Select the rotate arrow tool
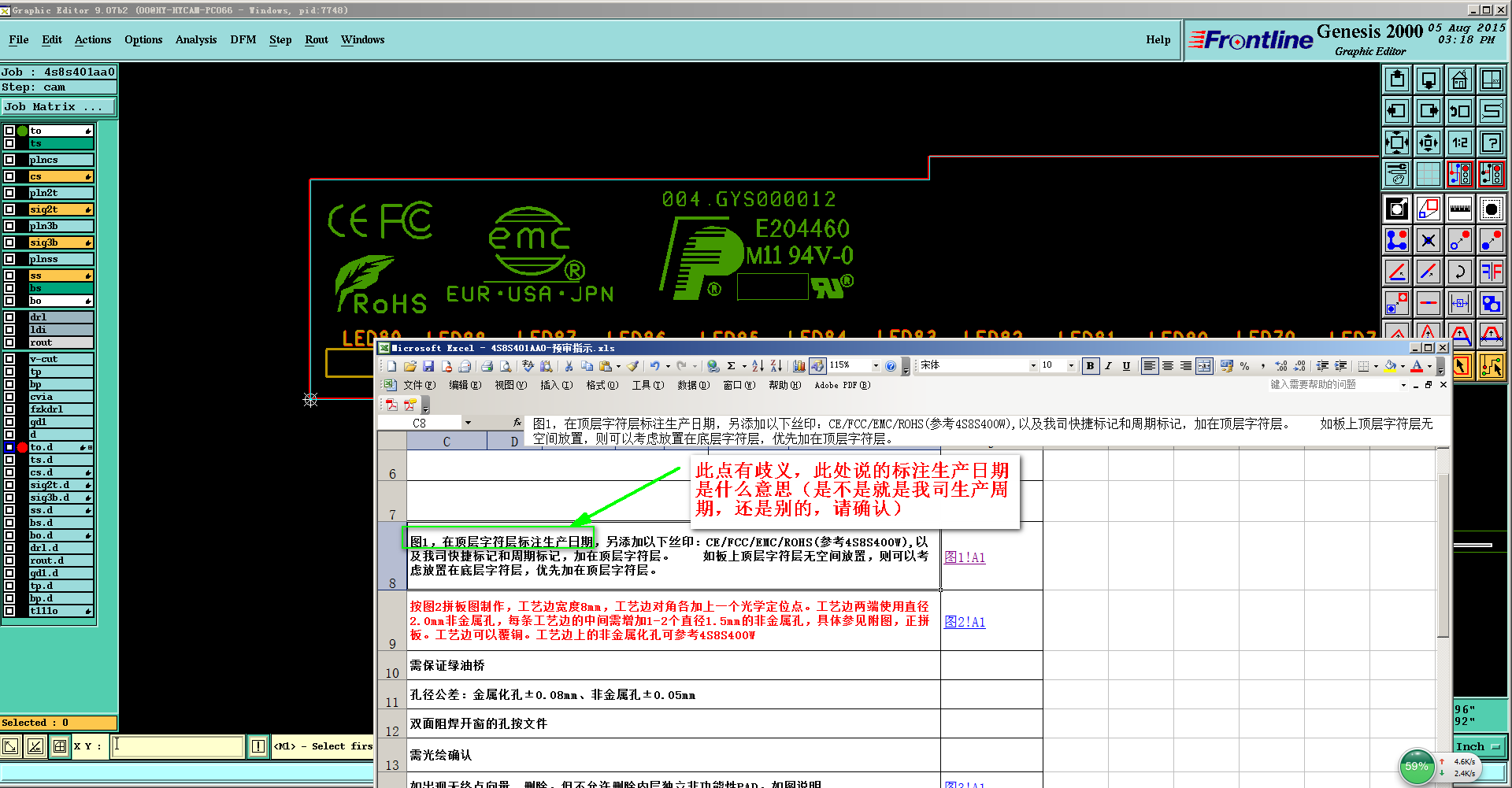1512x788 pixels. click(x=1460, y=272)
